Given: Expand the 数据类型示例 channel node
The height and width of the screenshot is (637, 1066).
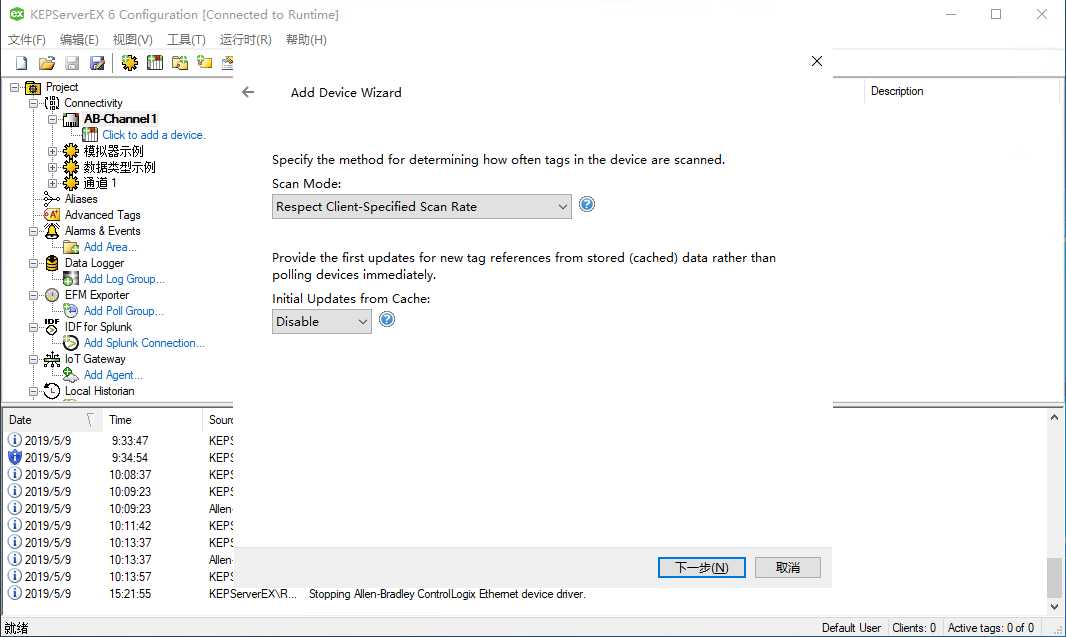Looking at the screenshot, I should [52, 167].
